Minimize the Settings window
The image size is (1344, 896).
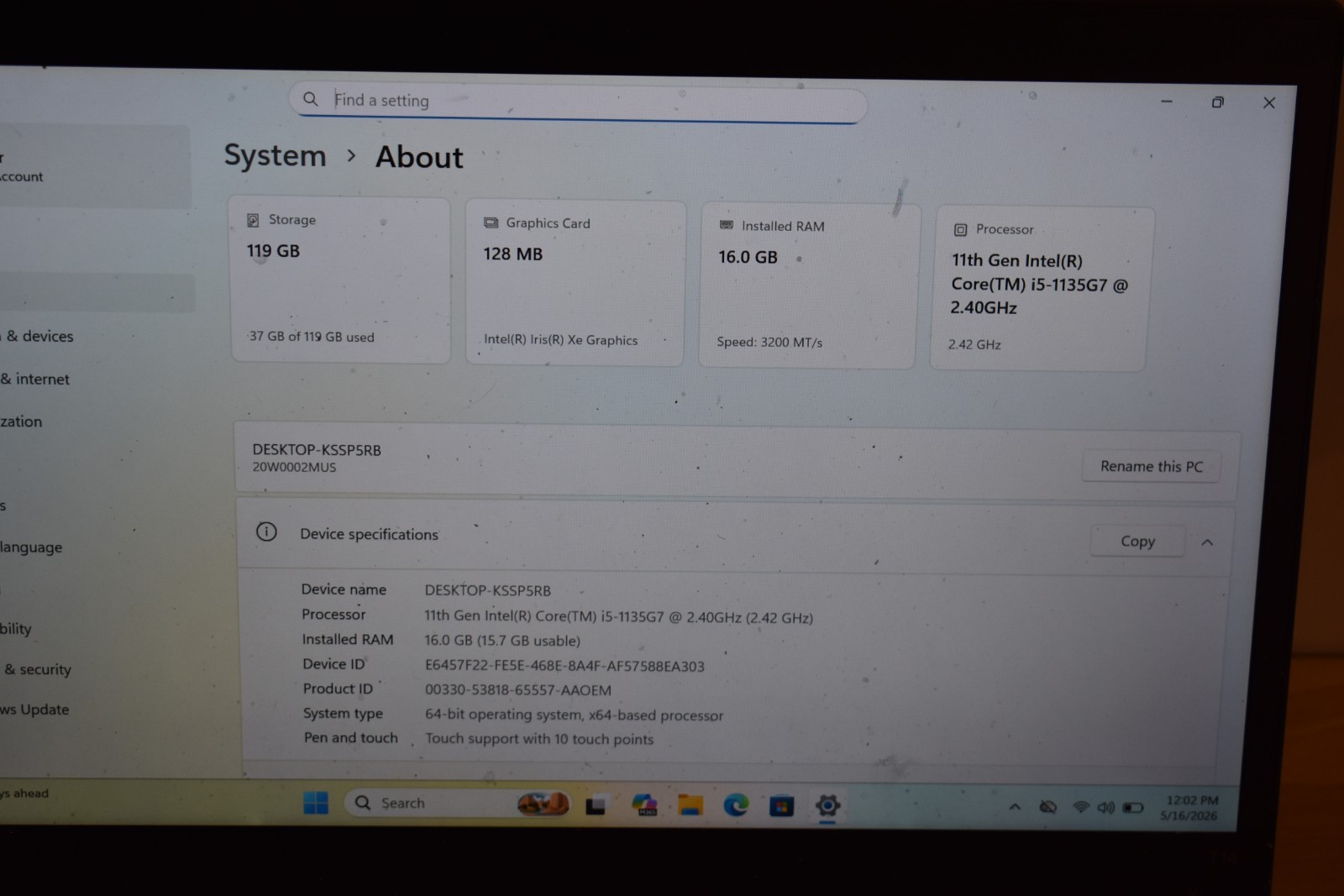(x=1167, y=102)
